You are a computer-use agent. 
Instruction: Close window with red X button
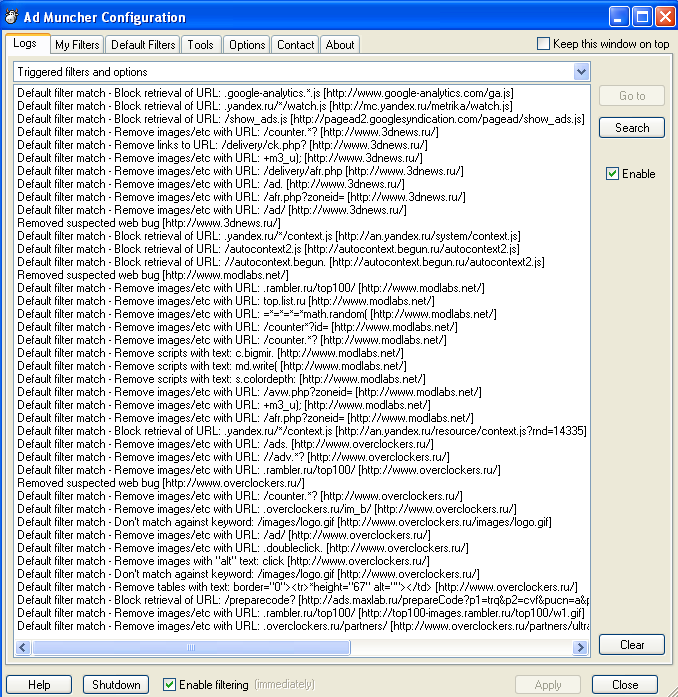665,17
